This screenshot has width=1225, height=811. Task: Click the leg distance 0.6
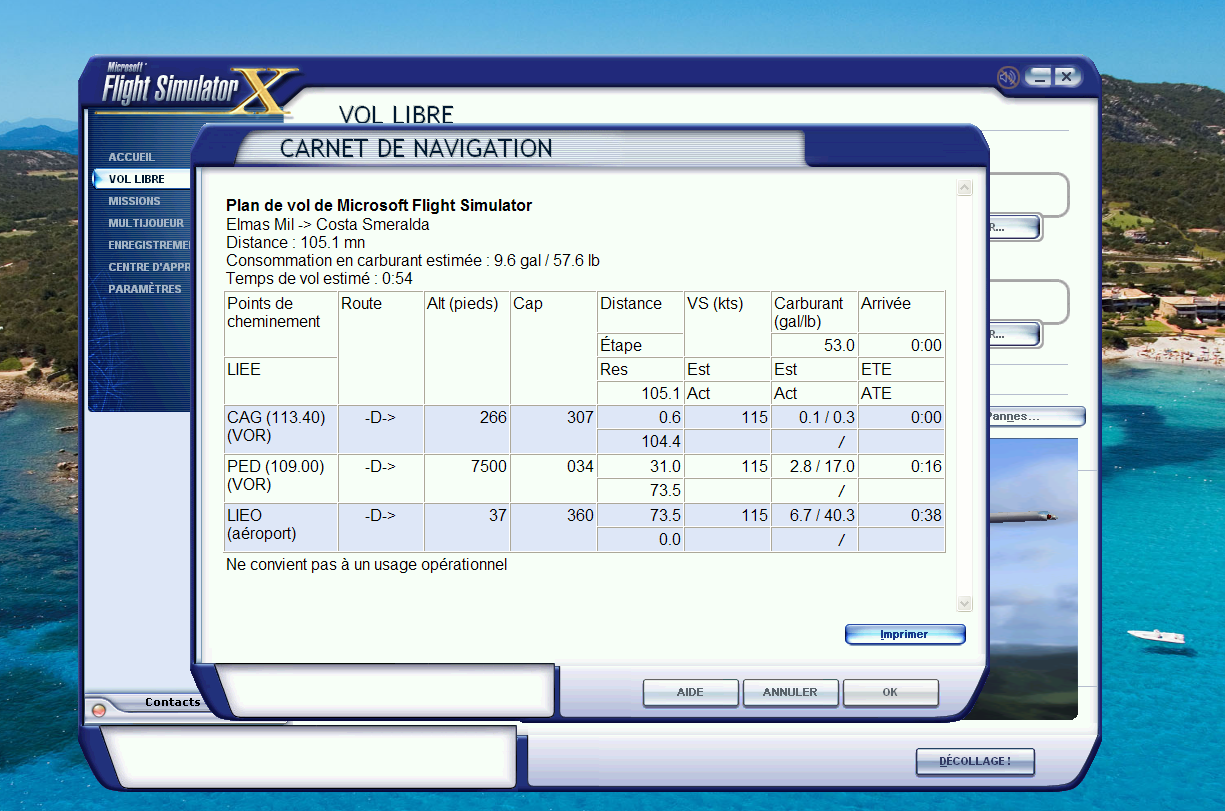(x=670, y=417)
